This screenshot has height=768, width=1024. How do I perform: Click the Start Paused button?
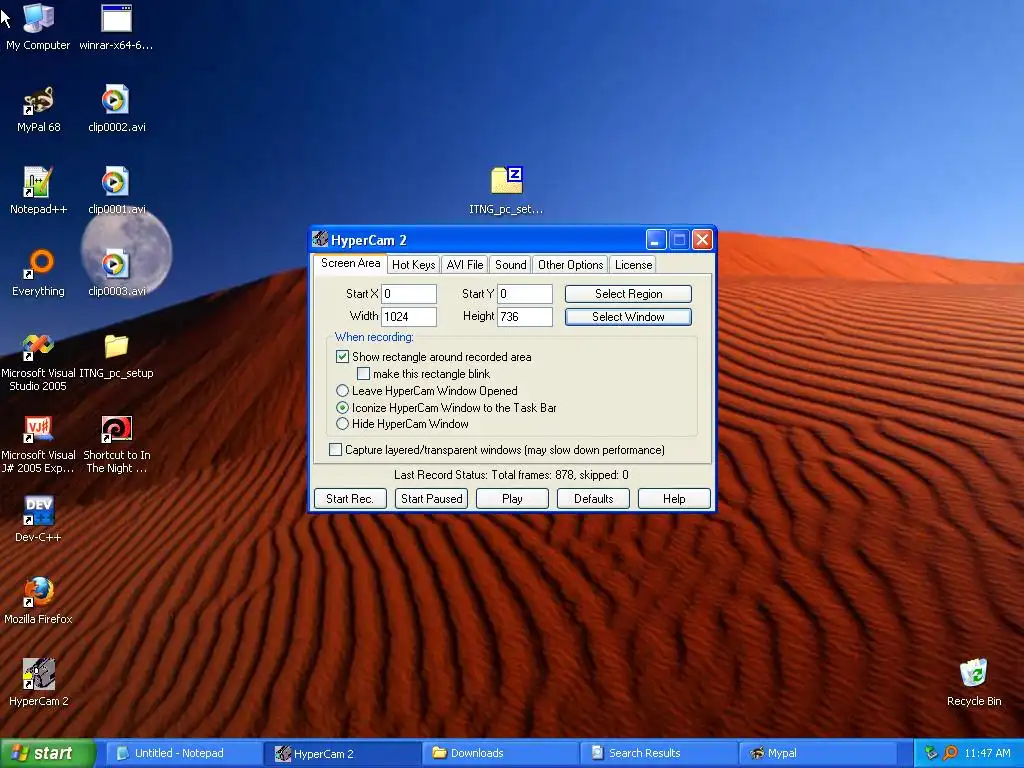pyautogui.click(x=431, y=498)
